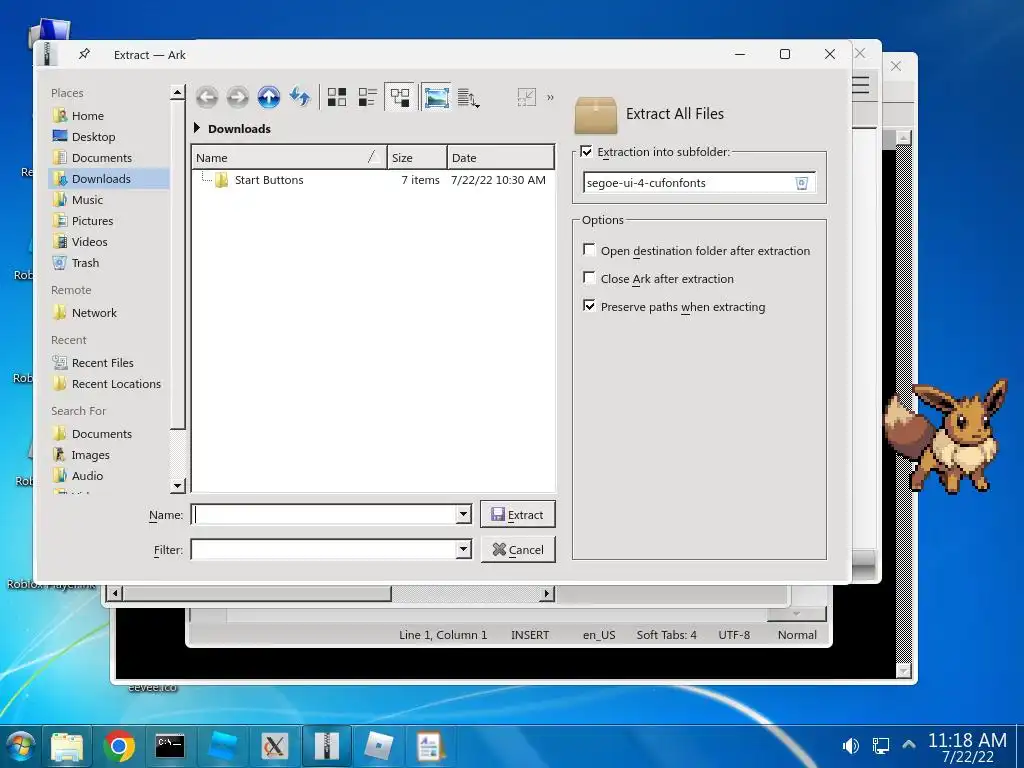Click INSERT mode in editor status bar
The width and height of the screenshot is (1024, 768).
pos(530,635)
